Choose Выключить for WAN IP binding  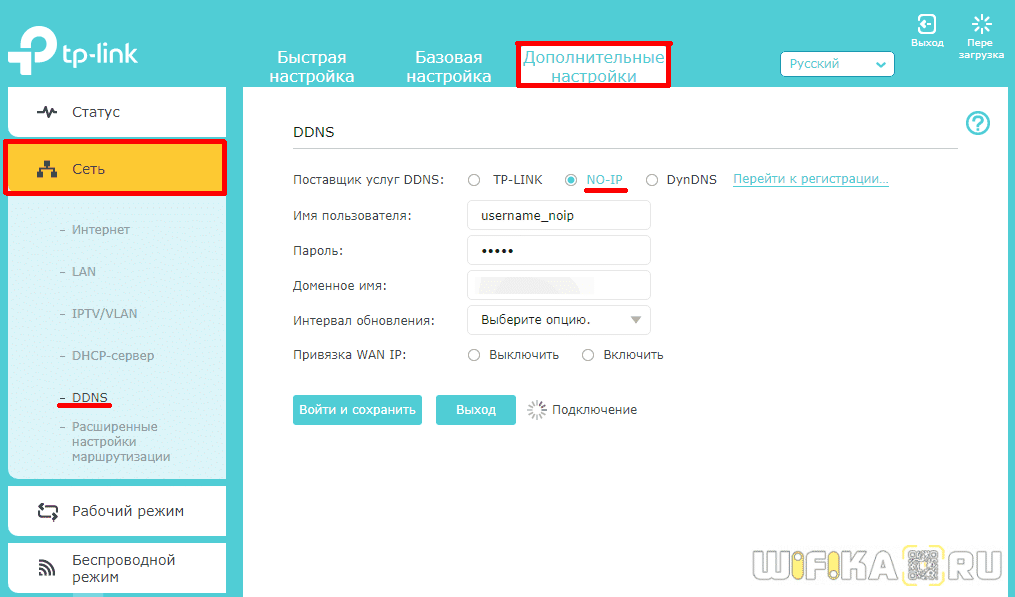pyautogui.click(x=474, y=355)
